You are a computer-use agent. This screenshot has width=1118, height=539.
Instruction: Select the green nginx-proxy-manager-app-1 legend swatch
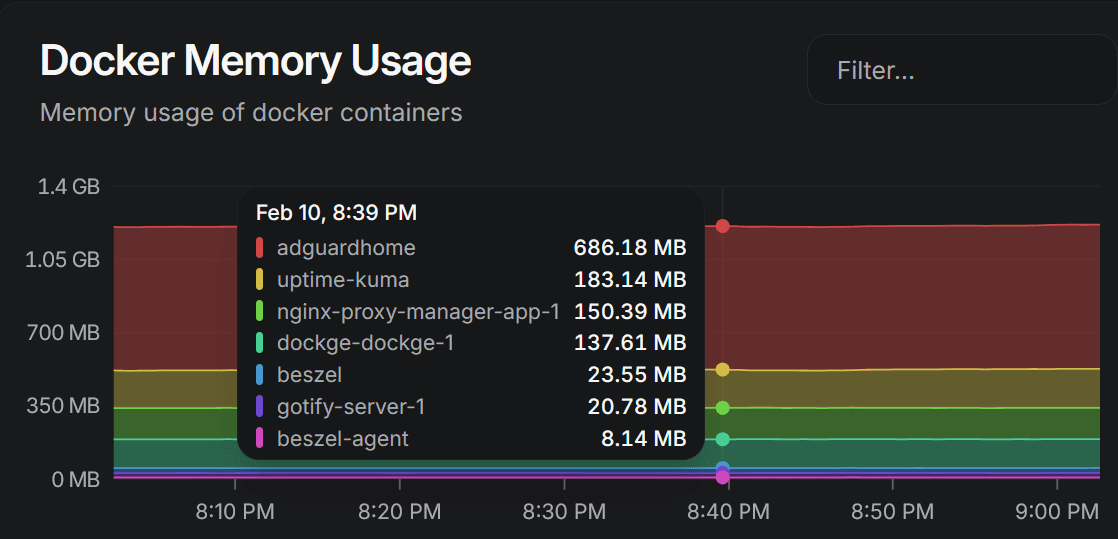(260, 311)
